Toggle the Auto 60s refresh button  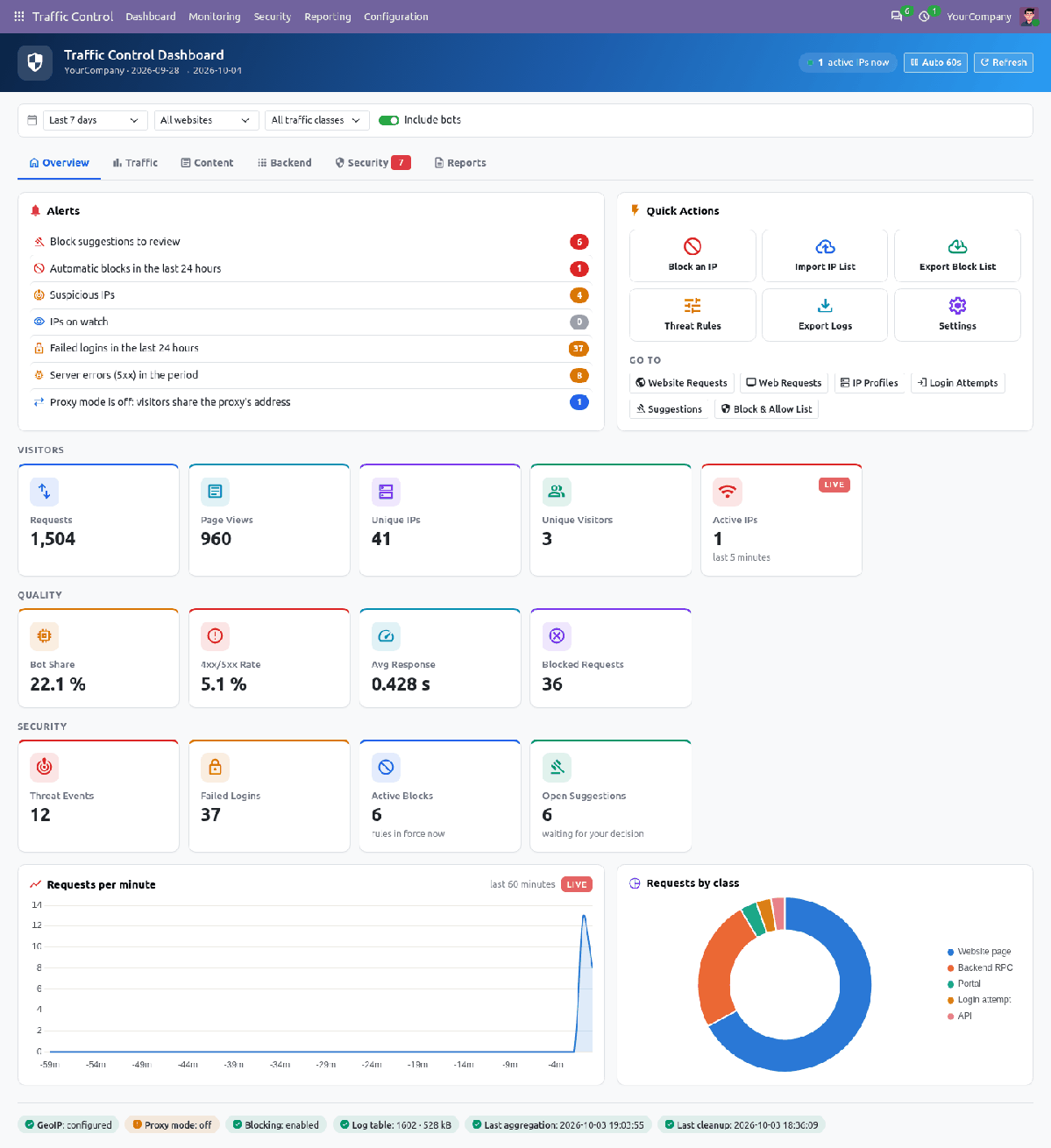click(936, 62)
